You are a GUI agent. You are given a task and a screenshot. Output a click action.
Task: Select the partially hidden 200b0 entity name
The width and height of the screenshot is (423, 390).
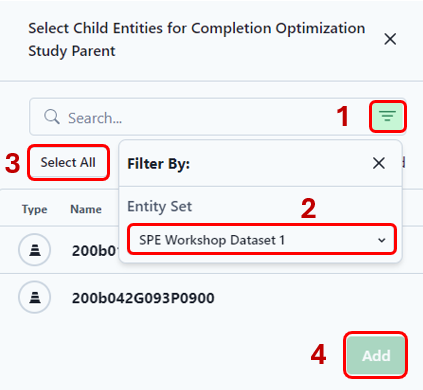click(95, 251)
